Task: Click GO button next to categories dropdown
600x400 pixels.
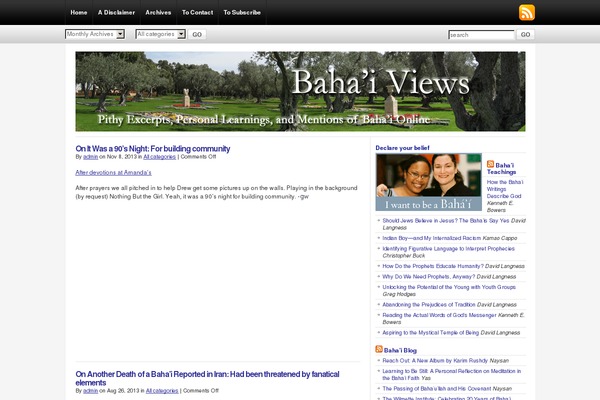Action: pyautogui.click(x=197, y=34)
